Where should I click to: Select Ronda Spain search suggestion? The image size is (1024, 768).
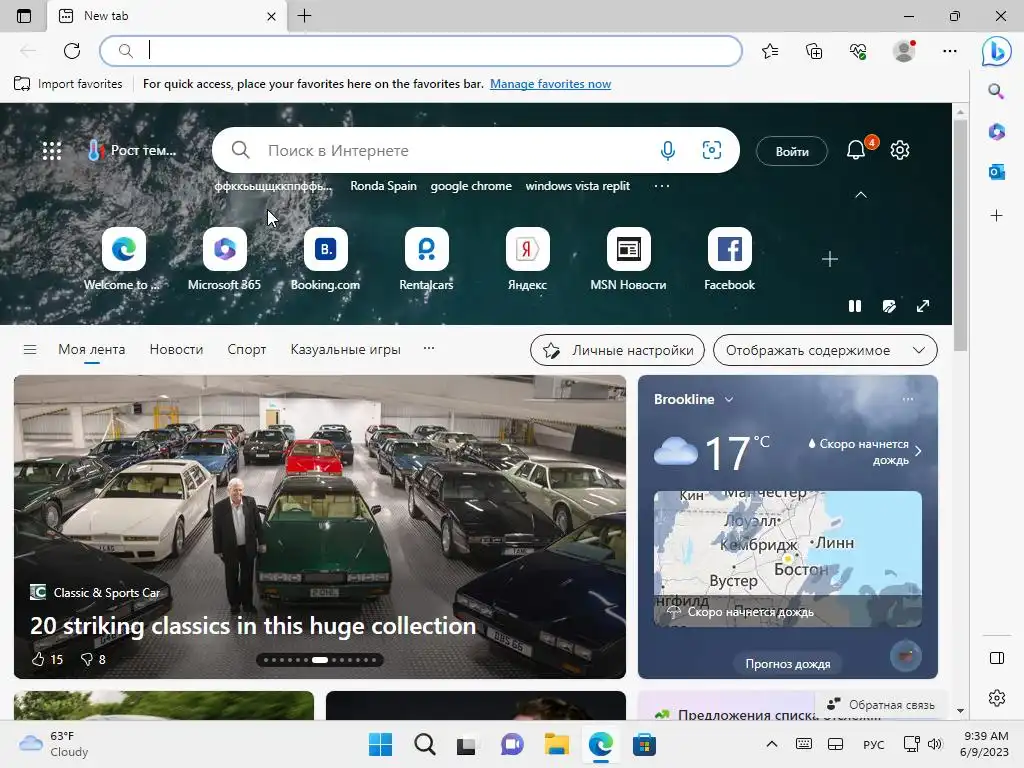pyautogui.click(x=383, y=186)
